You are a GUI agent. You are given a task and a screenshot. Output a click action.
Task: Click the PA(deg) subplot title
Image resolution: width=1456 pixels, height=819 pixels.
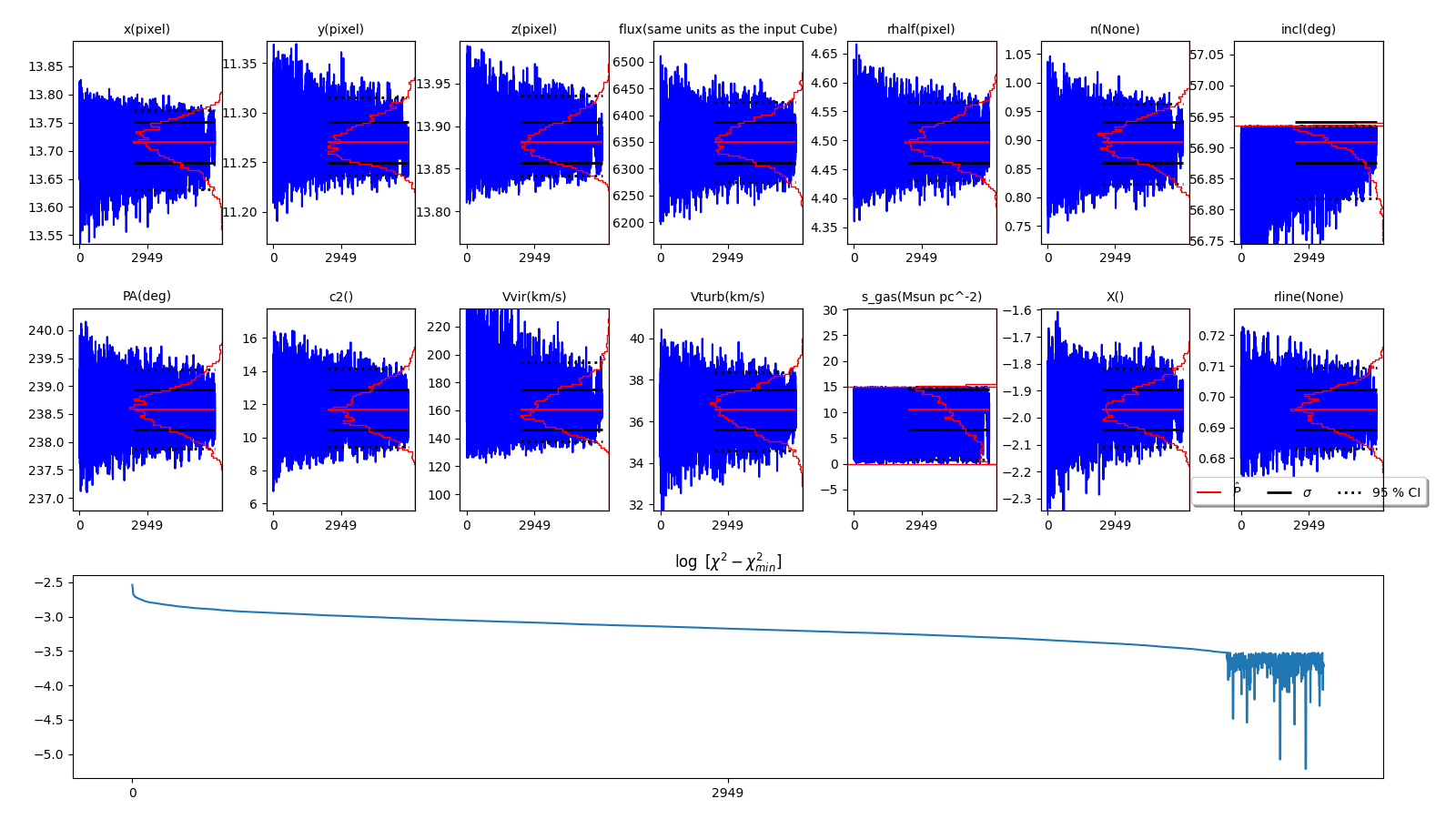click(147, 297)
